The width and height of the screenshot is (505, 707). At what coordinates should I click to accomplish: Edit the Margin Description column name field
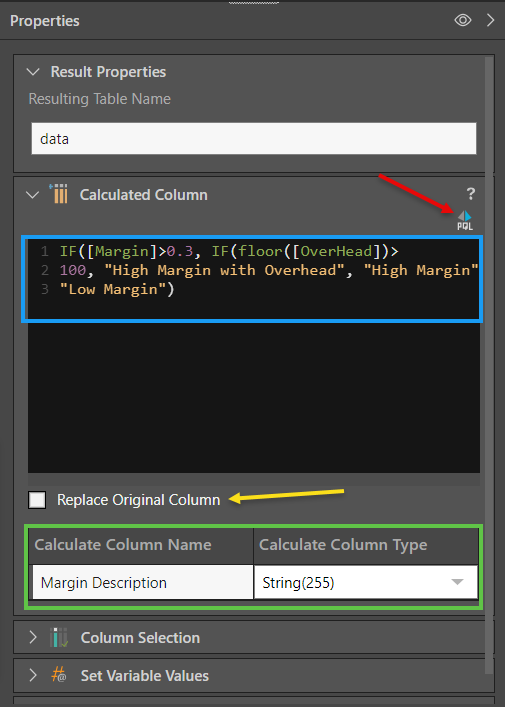142,583
